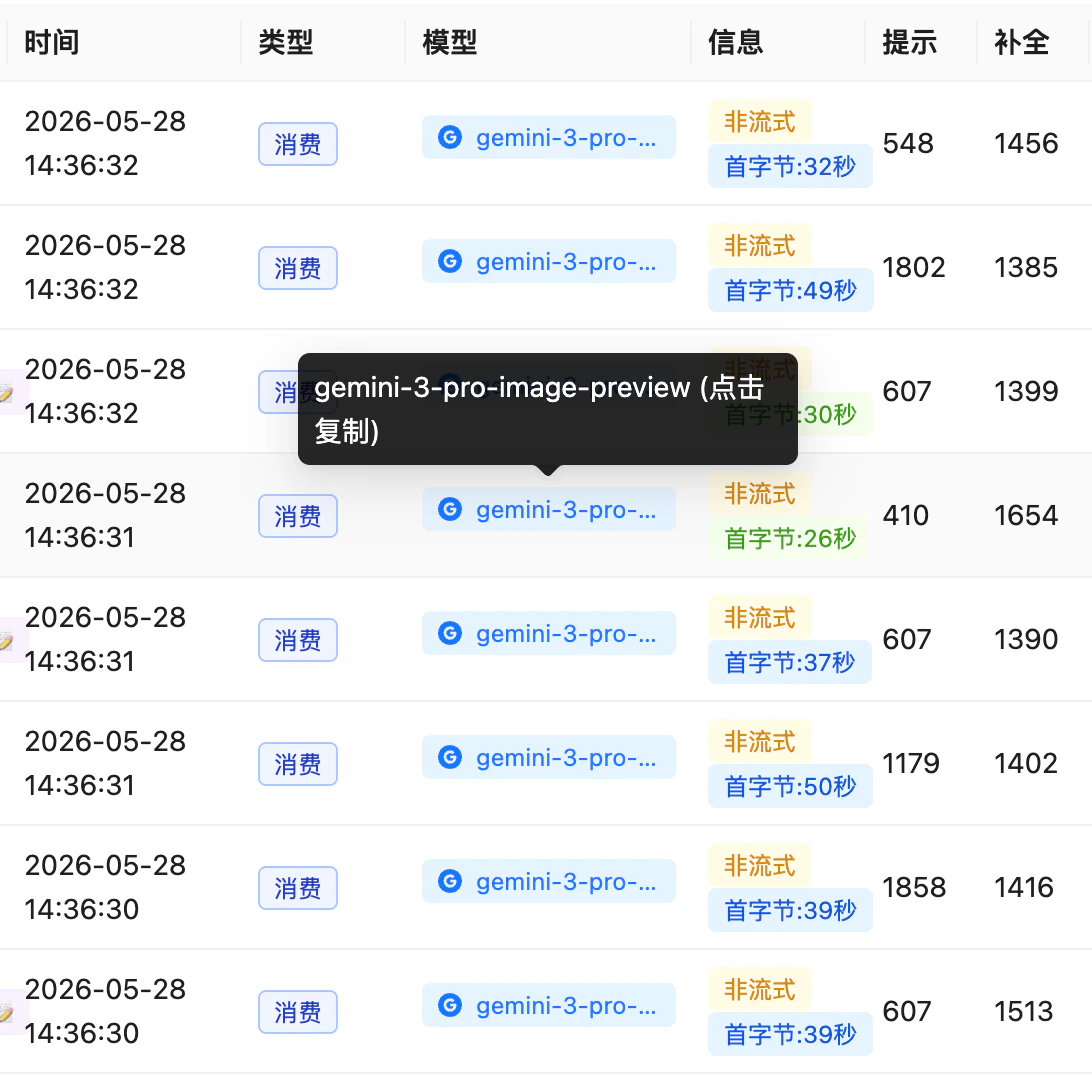Click prompt value 607 beside completion 1513

(x=907, y=1011)
